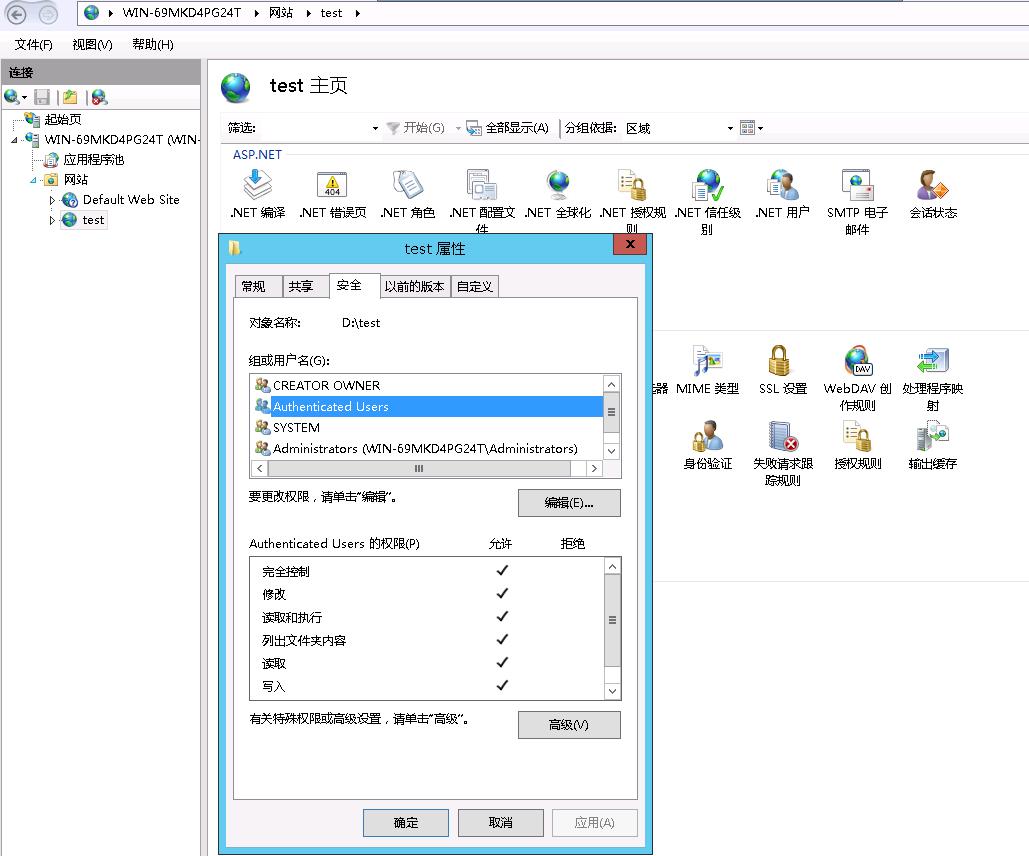Open WebDAV 创作规则 settings
The image size is (1029, 856).
[x=857, y=360]
